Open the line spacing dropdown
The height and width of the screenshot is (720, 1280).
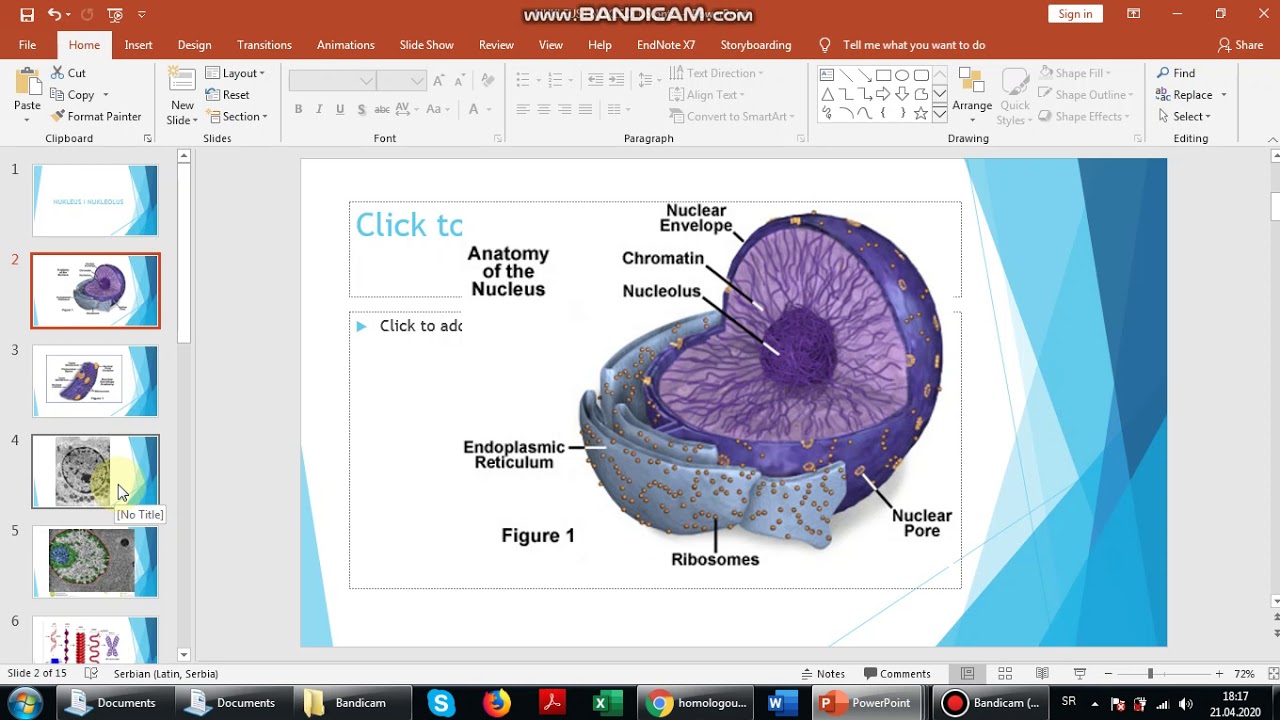click(649, 79)
